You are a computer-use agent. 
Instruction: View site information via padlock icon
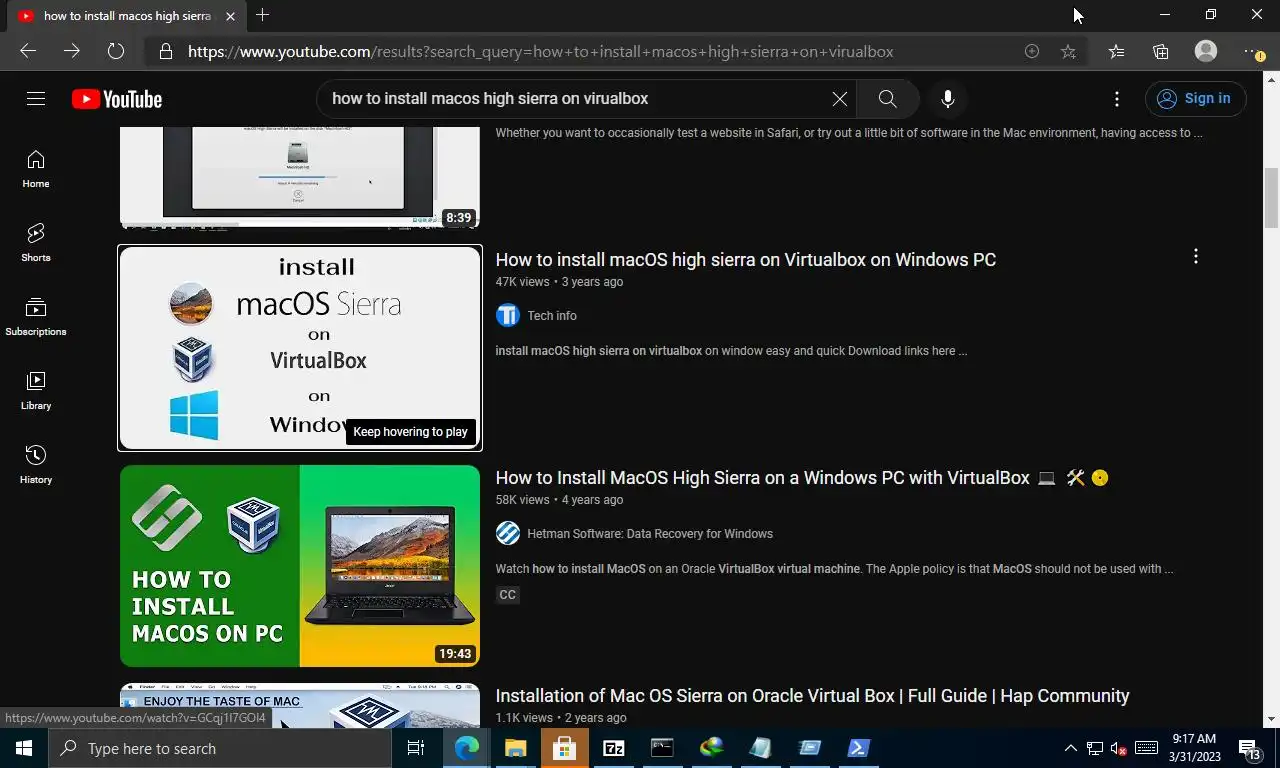(x=166, y=51)
